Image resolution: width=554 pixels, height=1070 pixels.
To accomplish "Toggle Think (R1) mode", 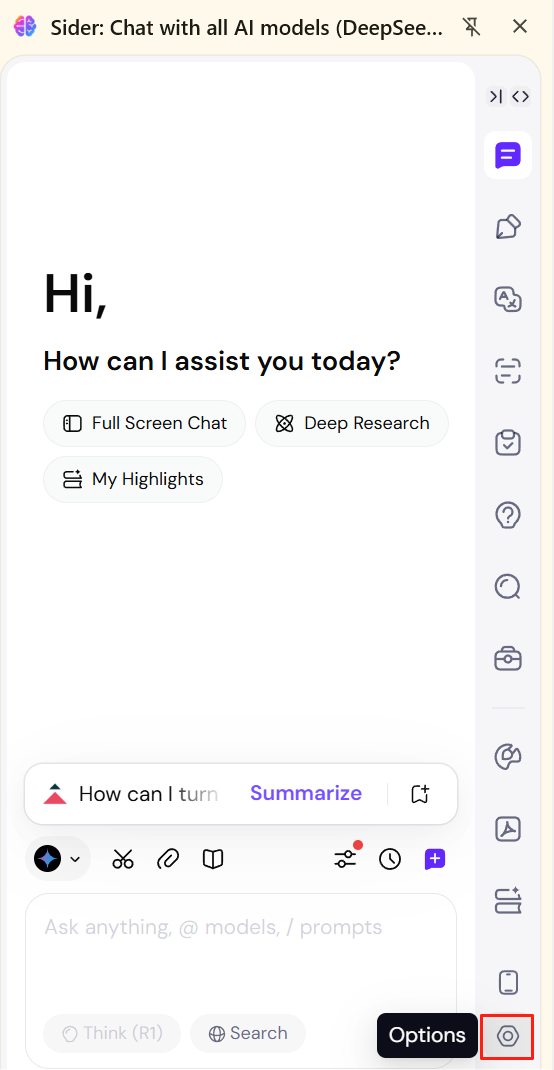I will coord(112,1033).
